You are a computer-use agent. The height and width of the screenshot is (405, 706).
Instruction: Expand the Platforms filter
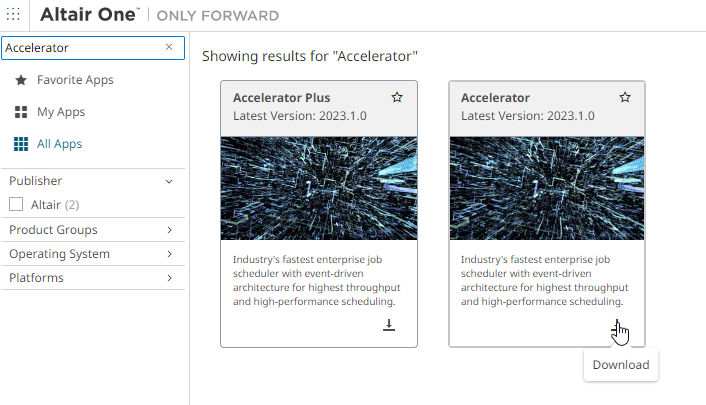pyautogui.click(x=169, y=278)
